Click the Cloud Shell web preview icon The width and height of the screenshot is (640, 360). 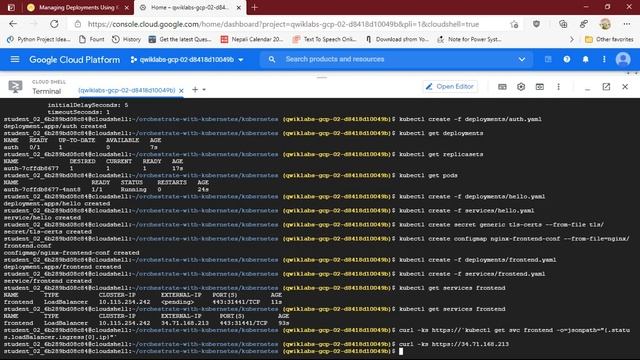(x=540, y=87)
